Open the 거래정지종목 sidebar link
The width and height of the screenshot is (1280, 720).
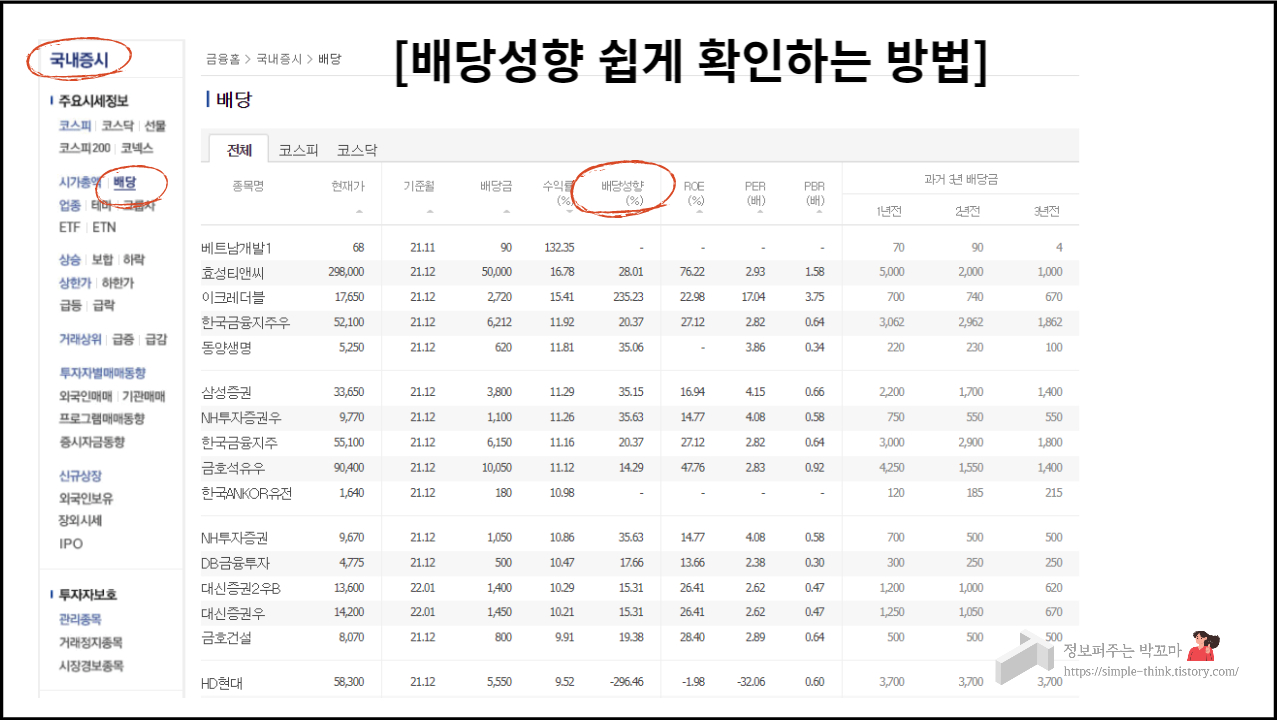pos(91,643)
